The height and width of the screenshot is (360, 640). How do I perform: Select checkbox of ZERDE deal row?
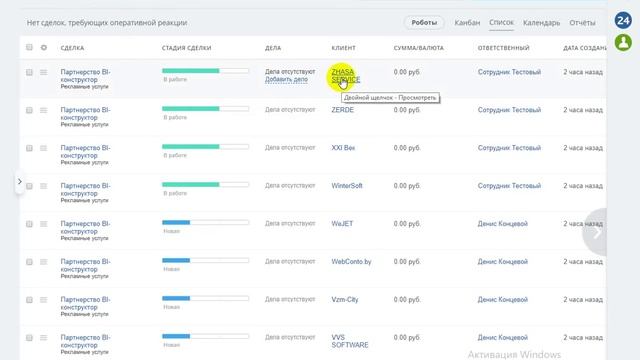29,110
